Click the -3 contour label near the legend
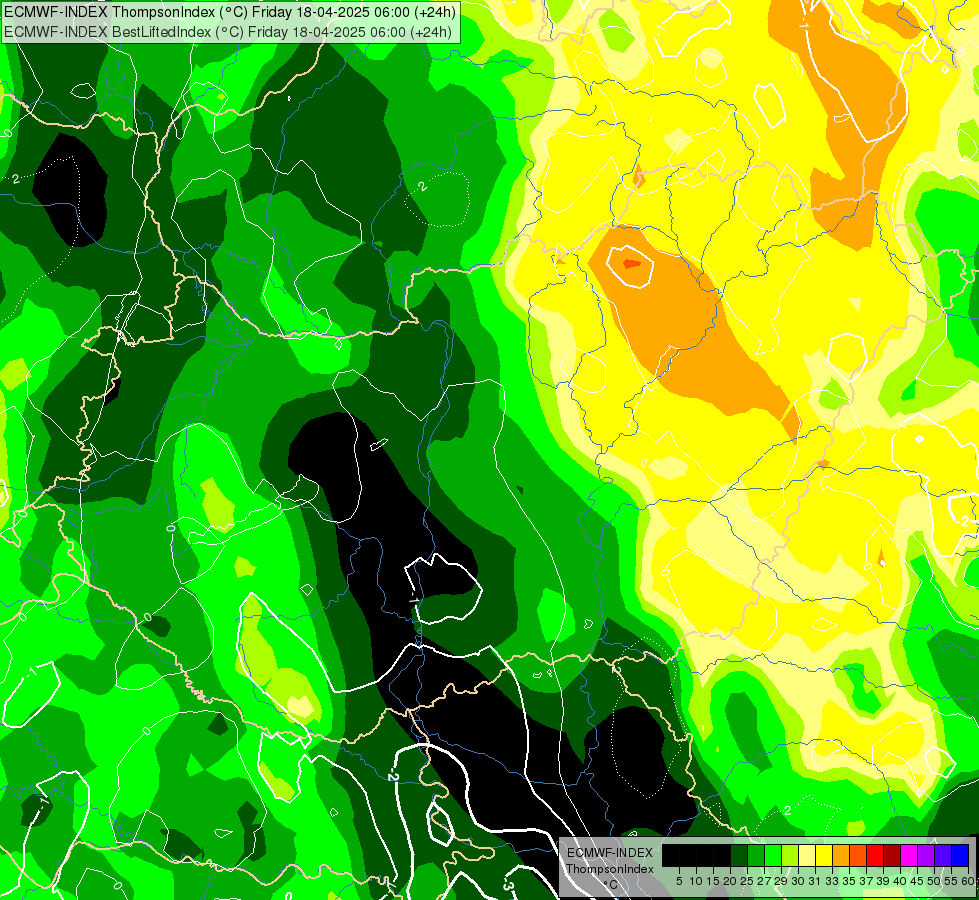This screenshot has height=900, width=979. [508, 885]
